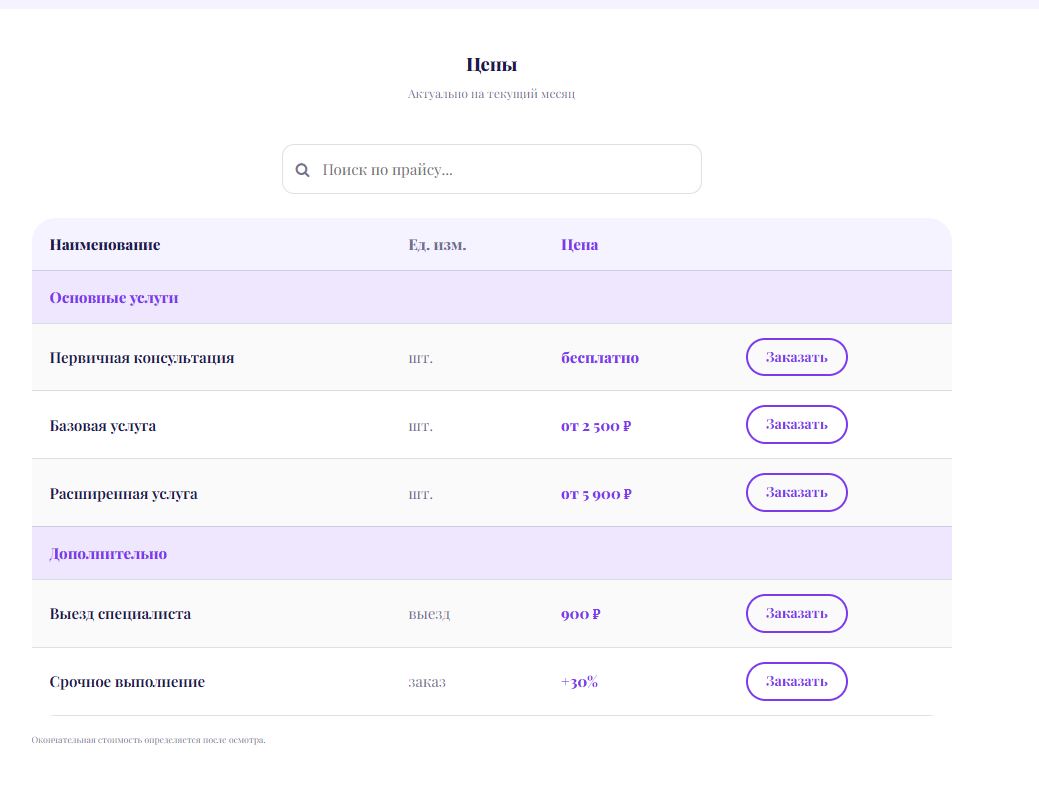This screenshot has width=1039, height=811.
Task: Click the 'Наименование' column header
Action: click(105, 244)
